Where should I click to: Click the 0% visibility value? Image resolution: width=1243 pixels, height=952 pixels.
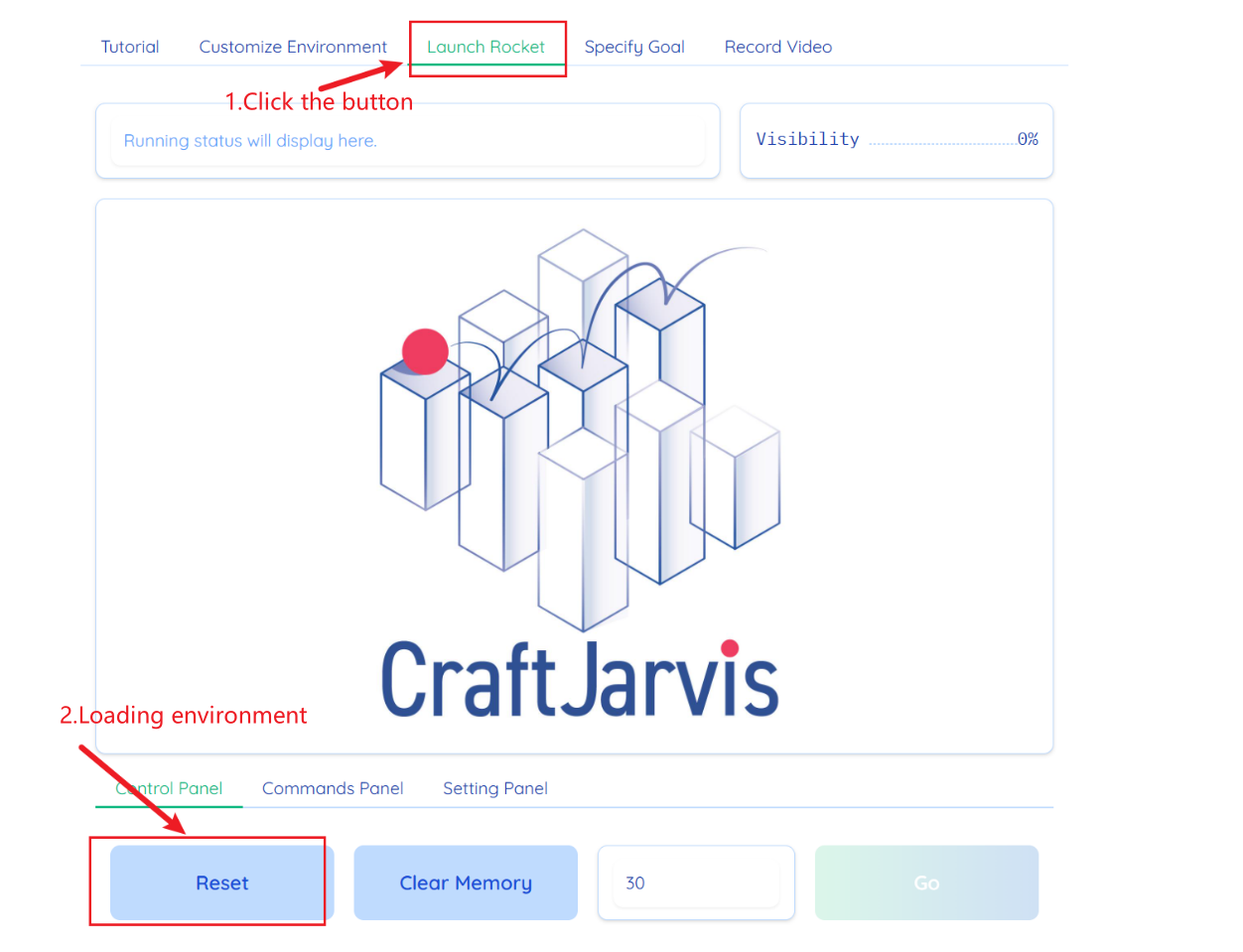click(x=1028, y=139)
